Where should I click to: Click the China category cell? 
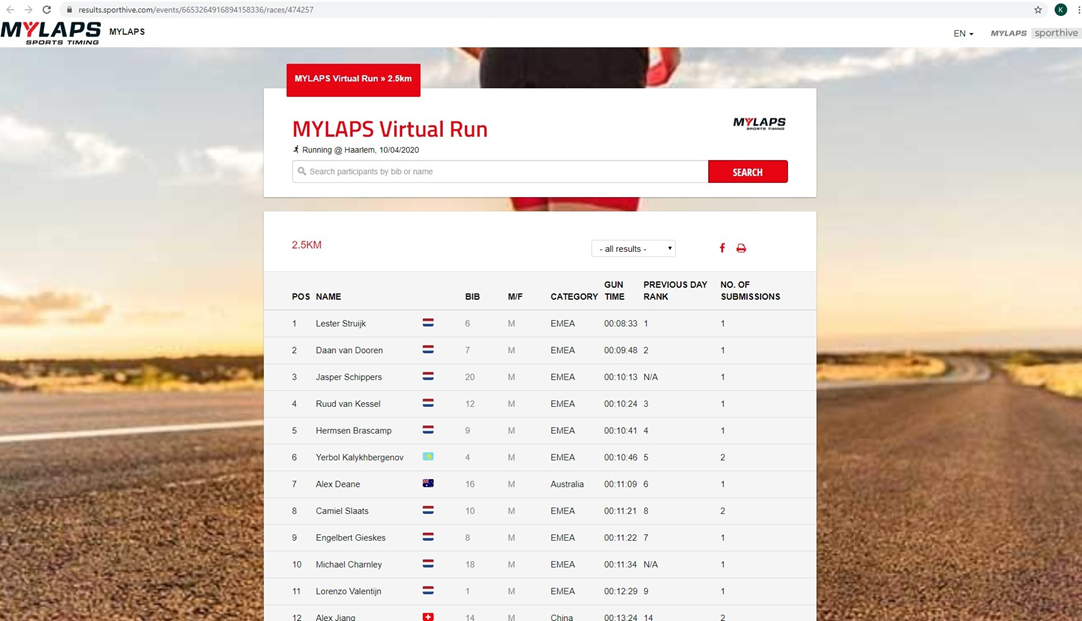[x=562, y=617]
